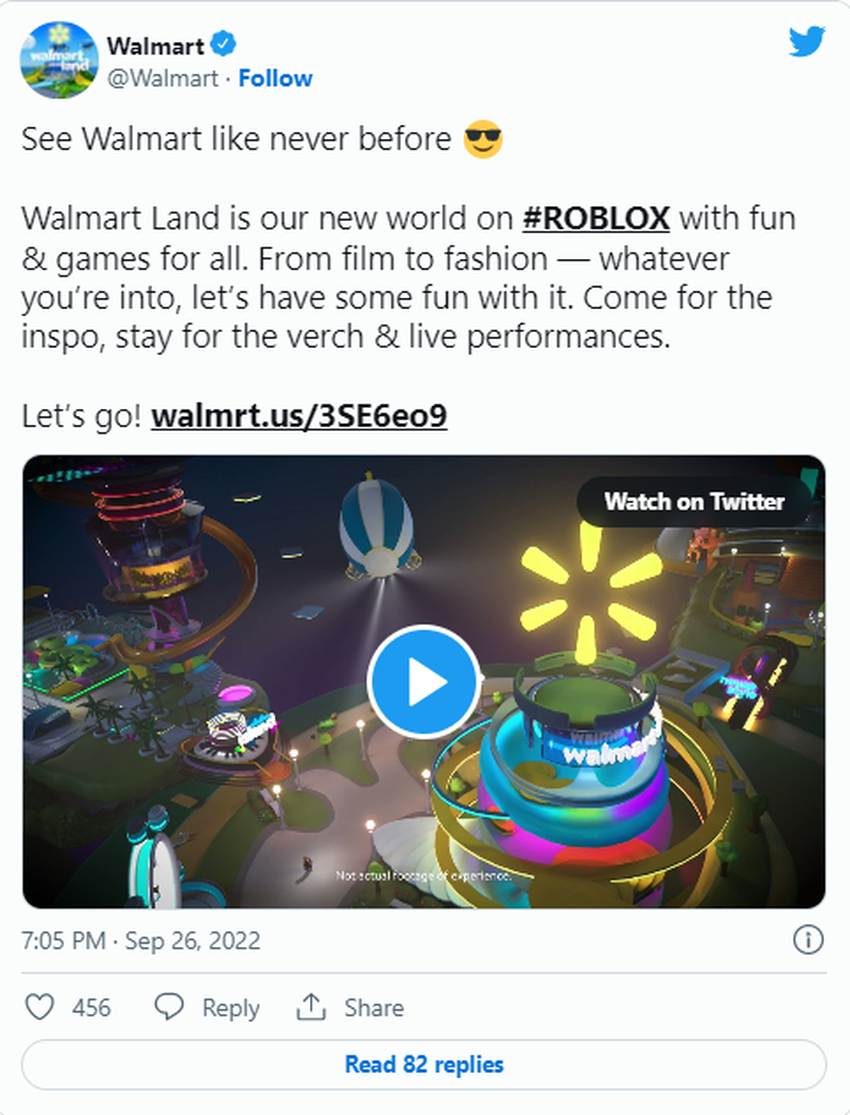The height and width of the screenshot is (1115, 850).
Task: Click the Twitter bird logo icon
Action: pyautogui.click(x=807, y=42)
